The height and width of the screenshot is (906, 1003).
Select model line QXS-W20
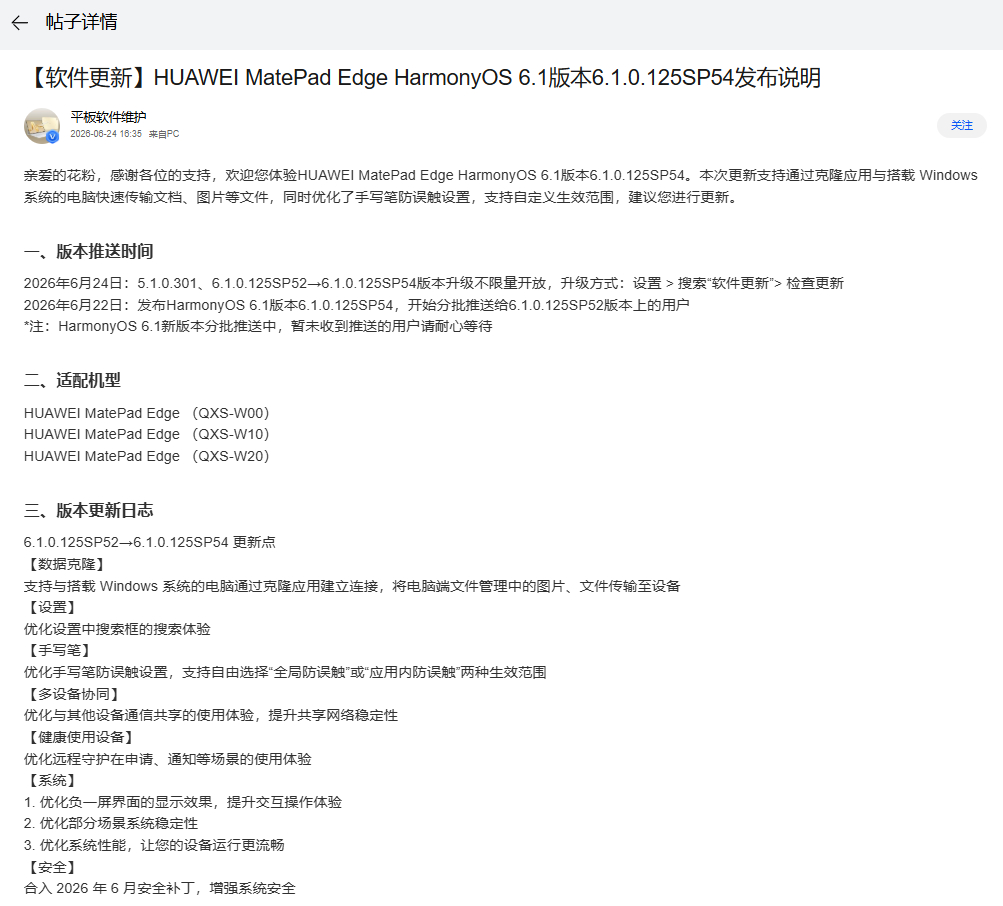tap(146, 456)
